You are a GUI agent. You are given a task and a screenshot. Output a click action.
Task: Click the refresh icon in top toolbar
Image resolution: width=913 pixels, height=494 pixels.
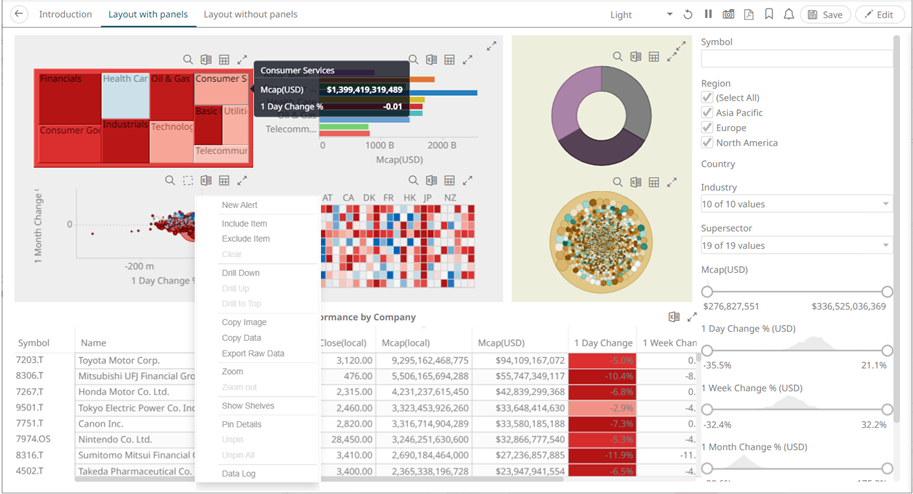click(x=688, y=15)
